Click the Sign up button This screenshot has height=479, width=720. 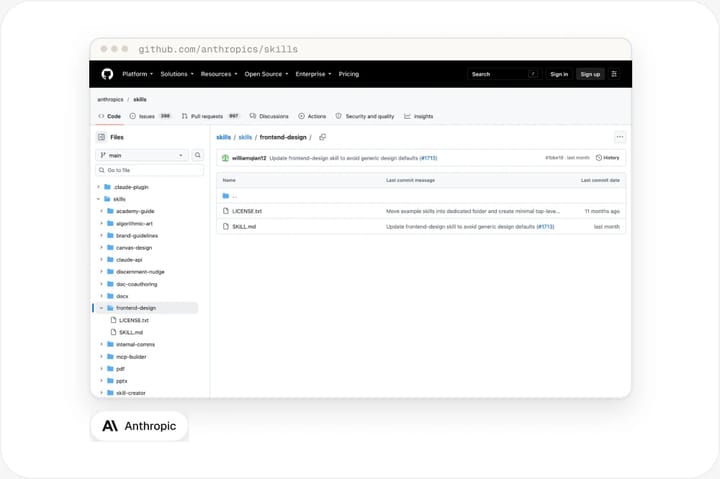tap(590, 74)
